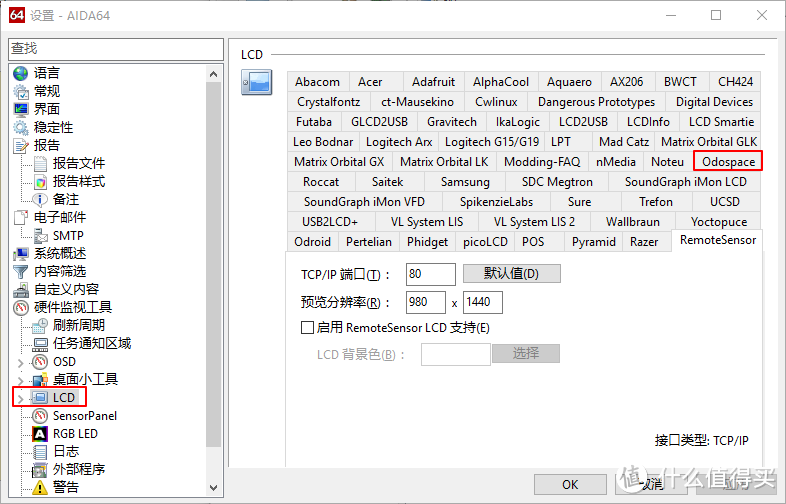Select the 备注 info icon
The height and width of the screenshot is (504, 786).
[40, 200]
